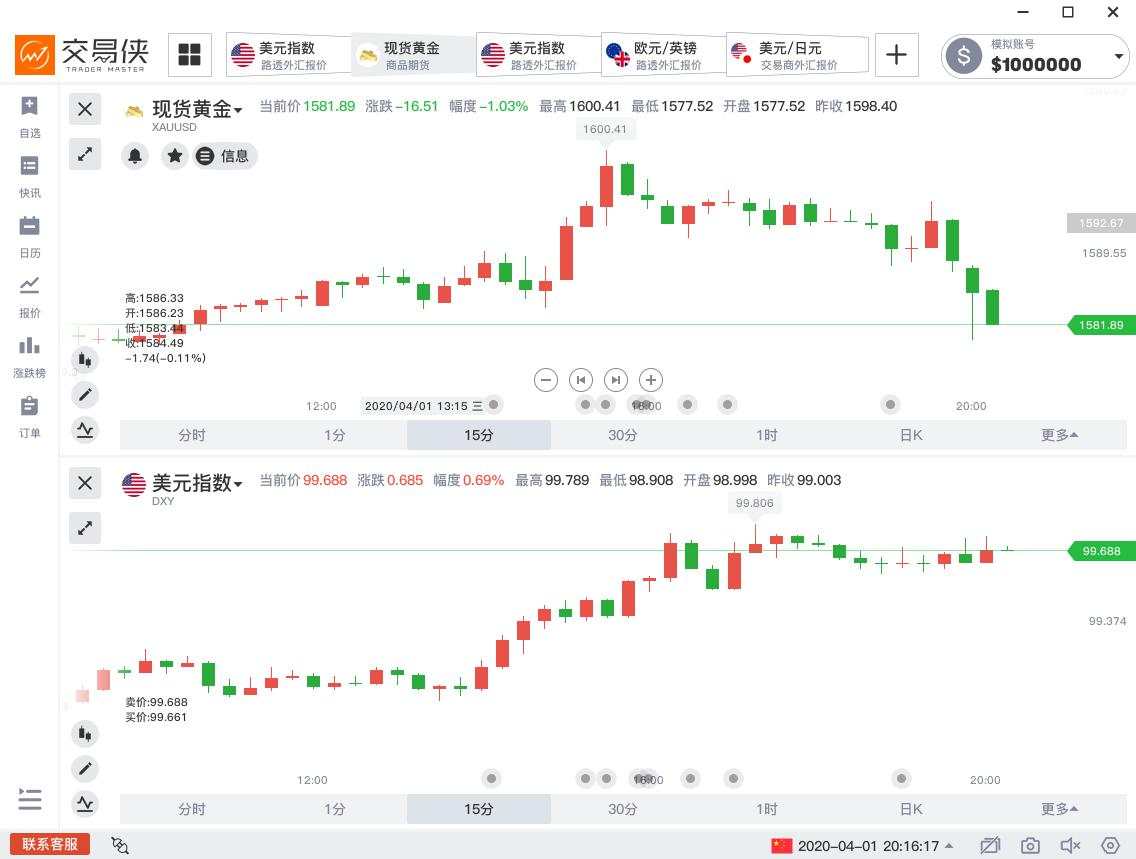The height and width of the screenshot is (859, 1136).
Task: Click the camera screenshot icon in status bar
Action: (x=1030, y=845)
